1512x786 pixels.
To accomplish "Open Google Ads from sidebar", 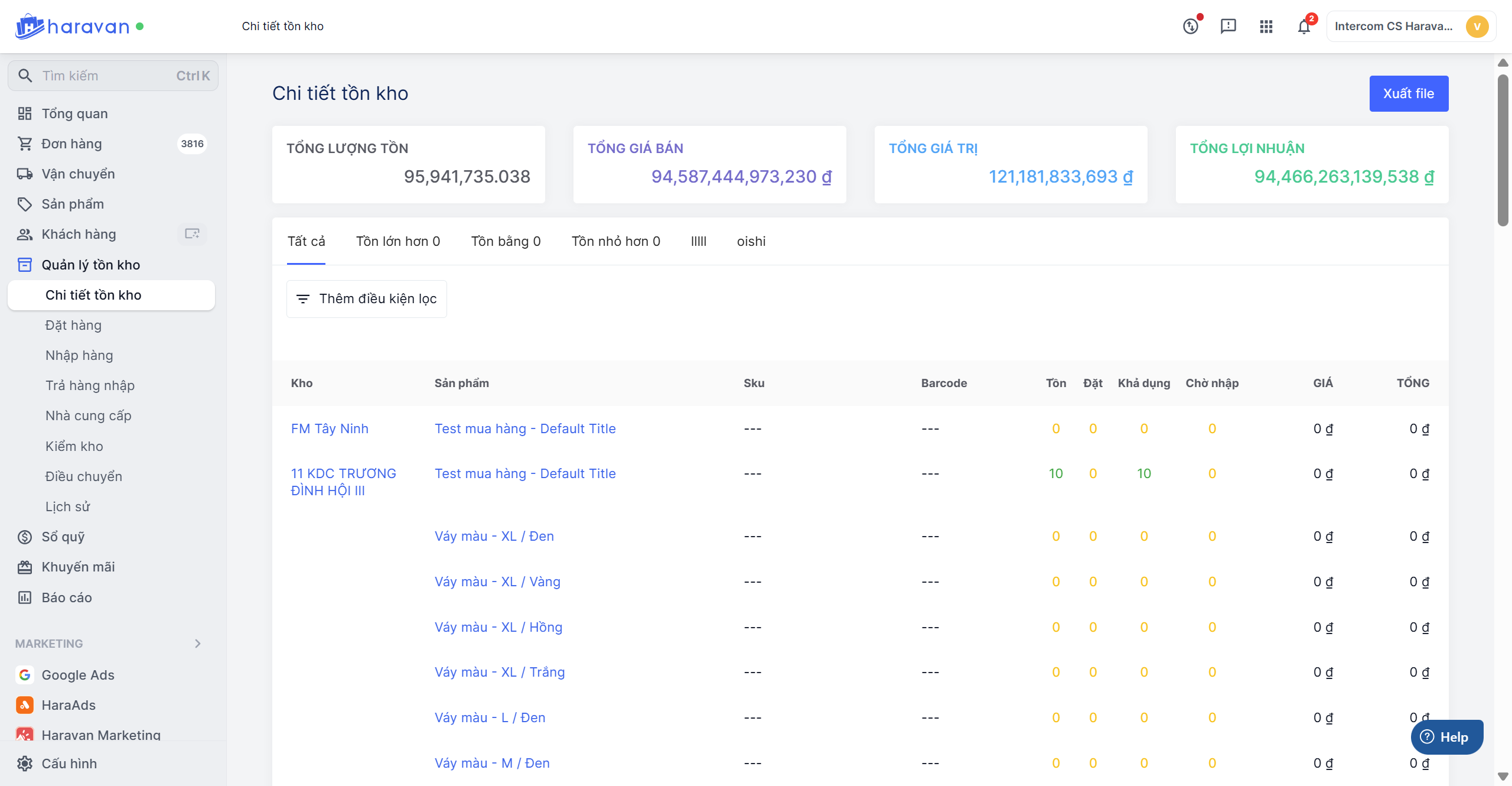I will (x=78, y=675).
